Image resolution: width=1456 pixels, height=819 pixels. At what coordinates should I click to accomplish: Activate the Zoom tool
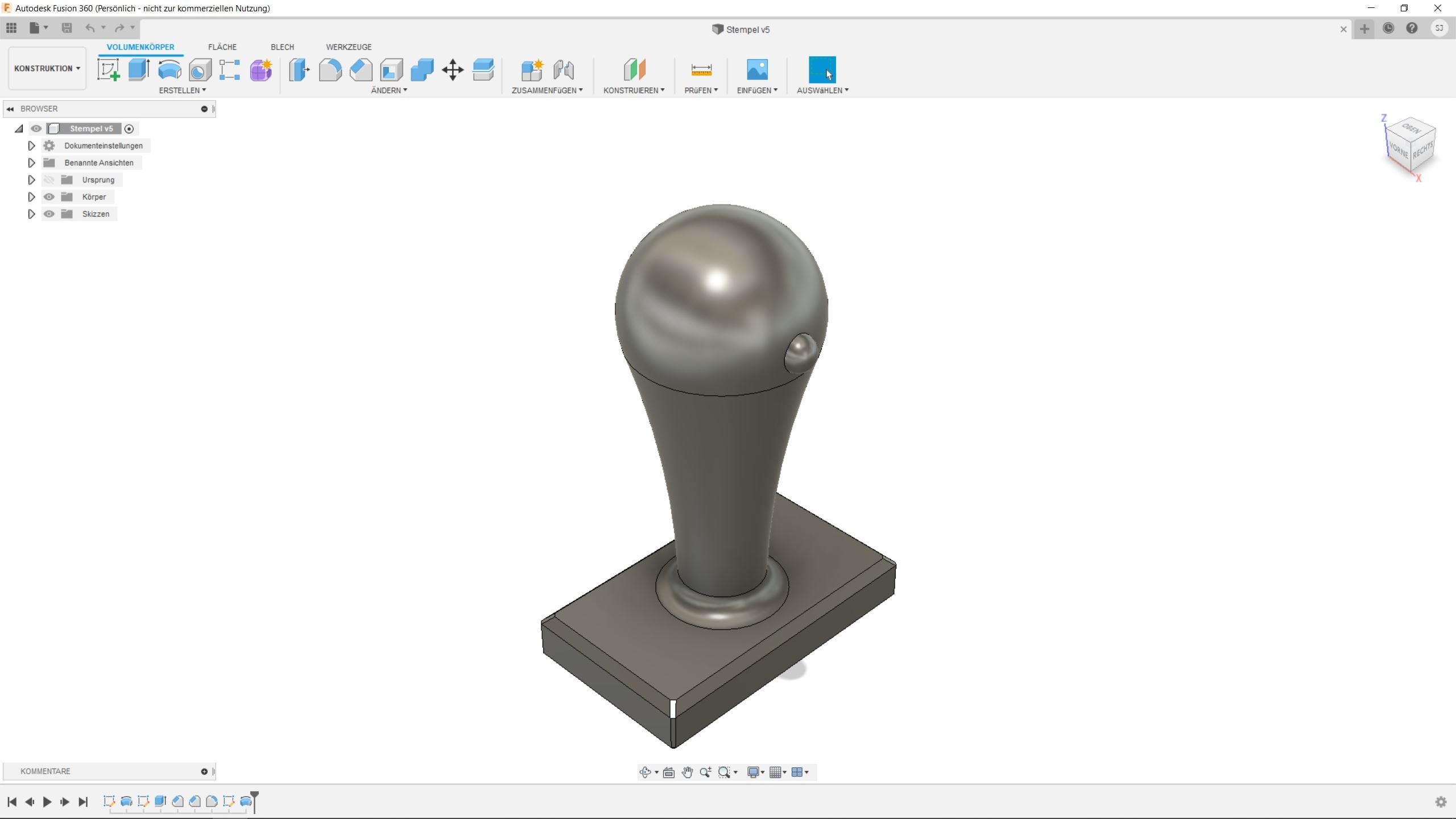pyautogui.click(x=705, y=772)
